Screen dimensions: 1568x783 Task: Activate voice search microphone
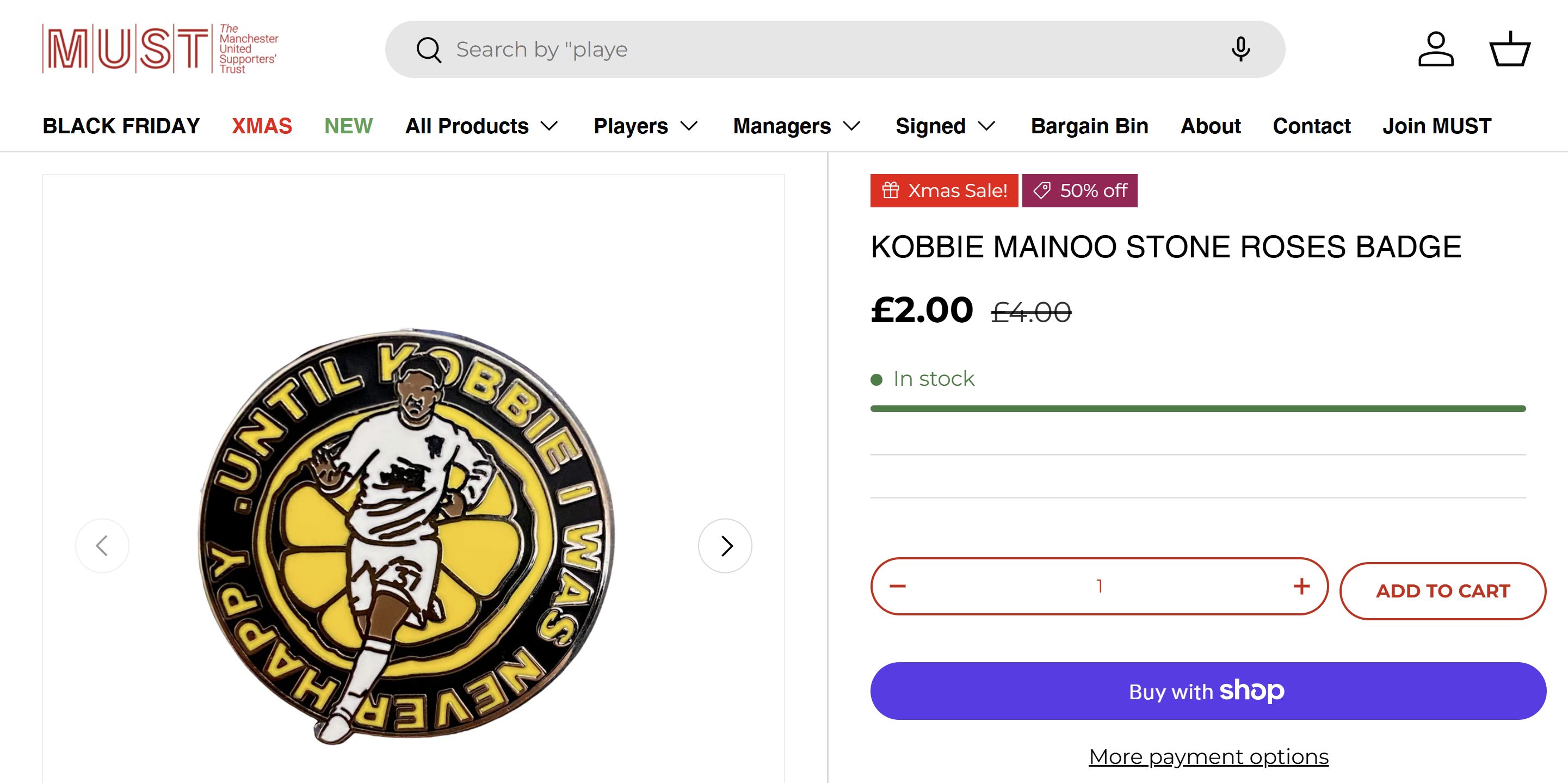point(1240,50)
